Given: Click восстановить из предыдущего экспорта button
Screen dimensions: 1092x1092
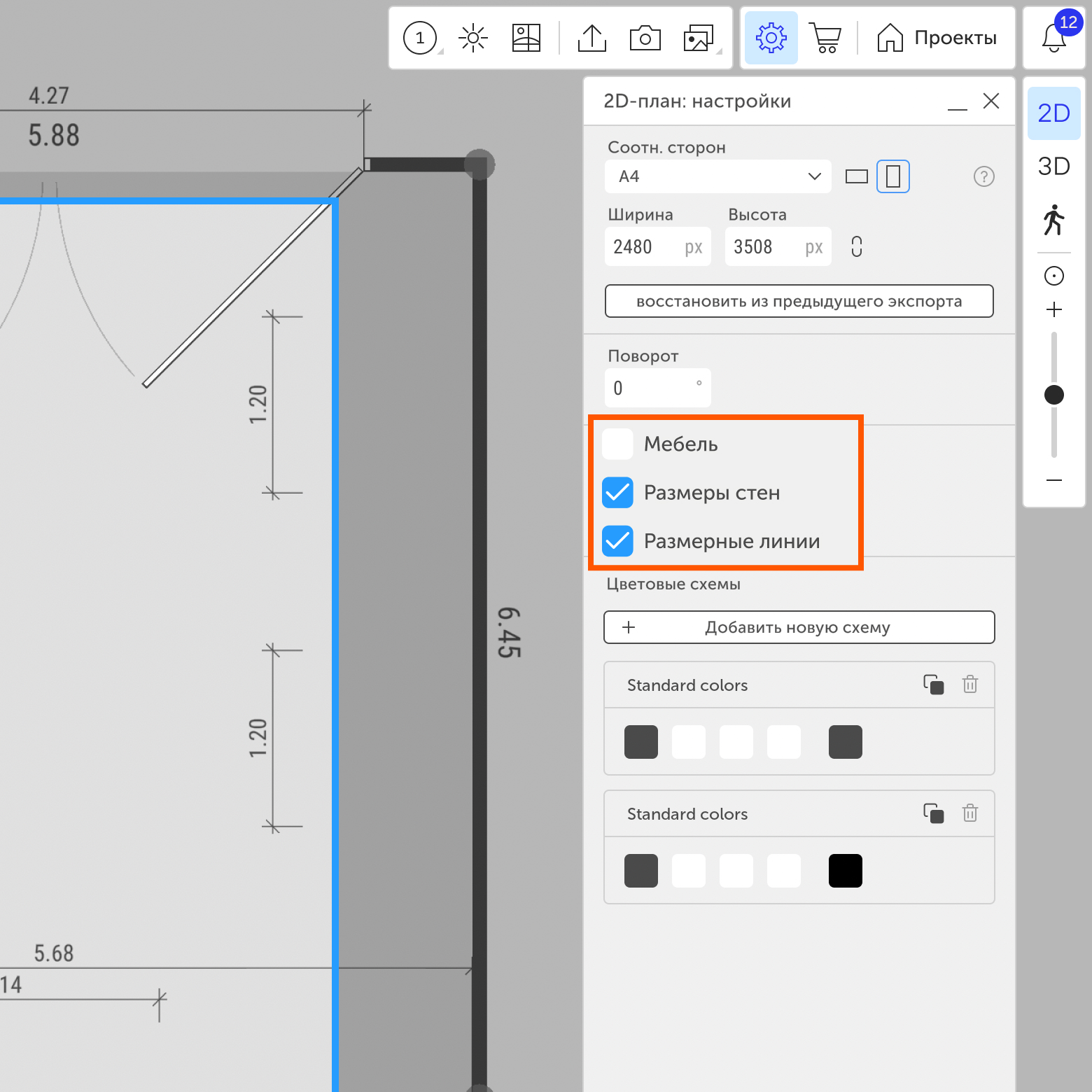Looking at the screenshot, I should [x=799, y=301].
